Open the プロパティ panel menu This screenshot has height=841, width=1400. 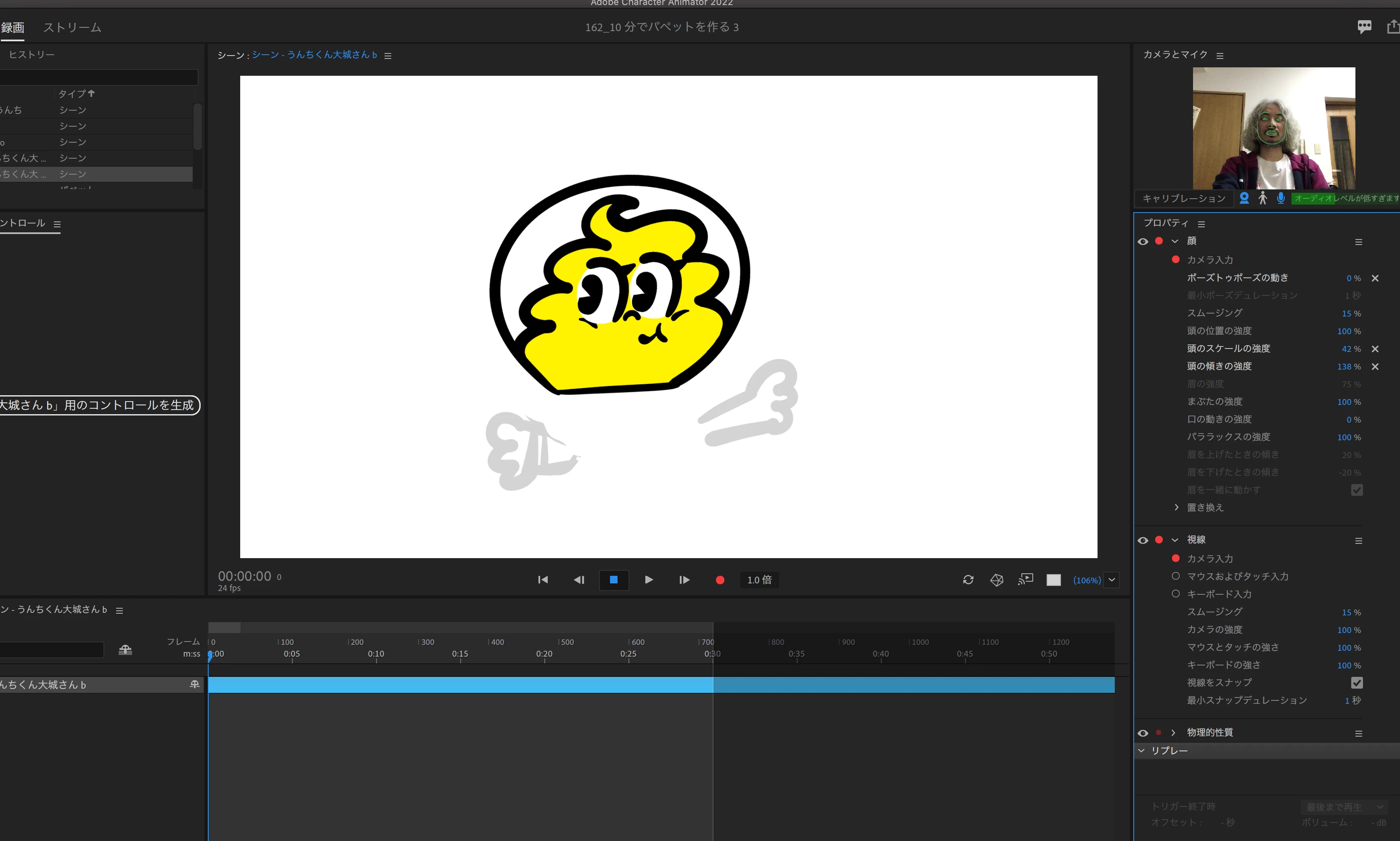[x=1201, y=224]
